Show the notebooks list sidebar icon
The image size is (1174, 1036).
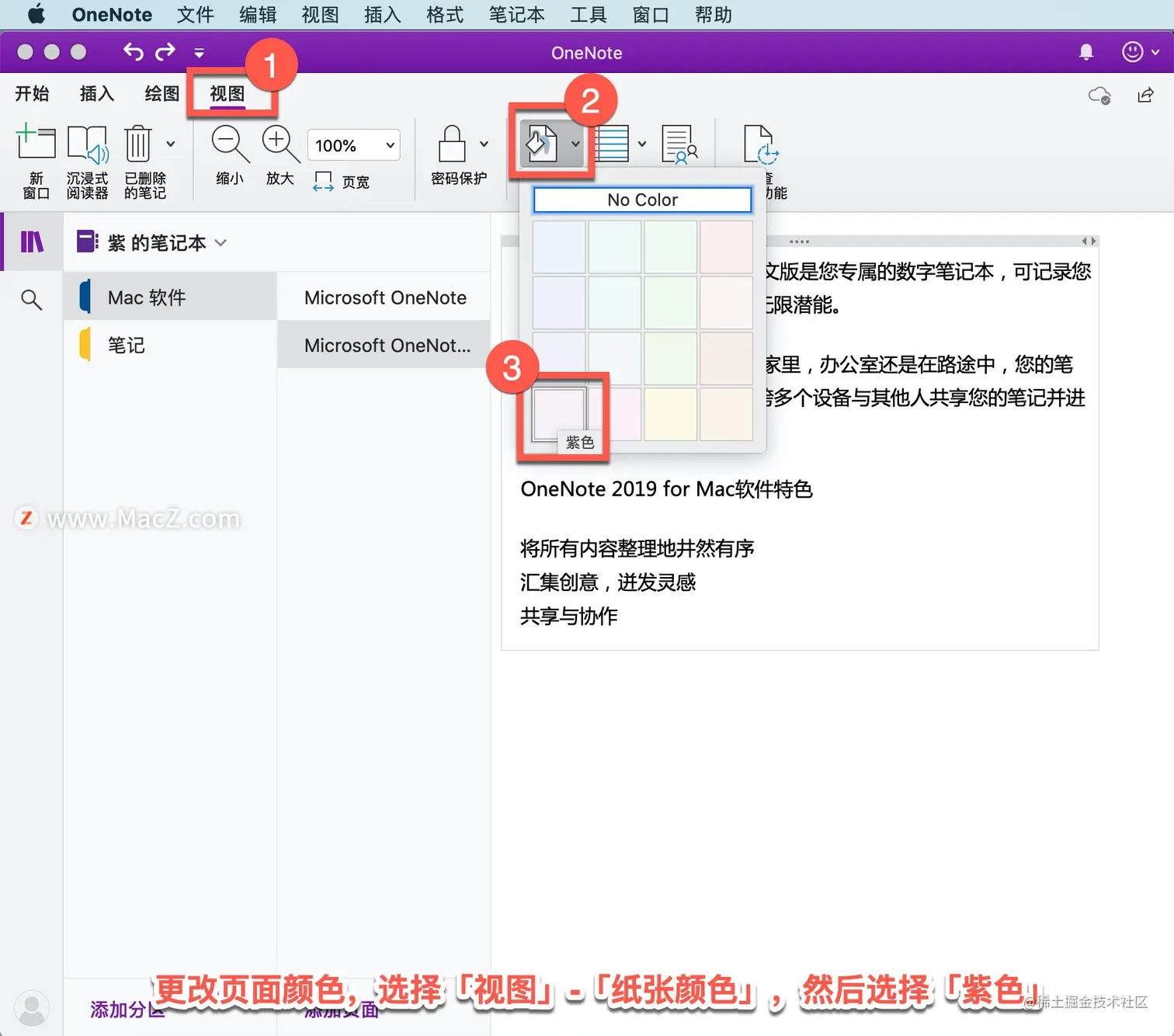pyautogui.click(x=32, y=242)
